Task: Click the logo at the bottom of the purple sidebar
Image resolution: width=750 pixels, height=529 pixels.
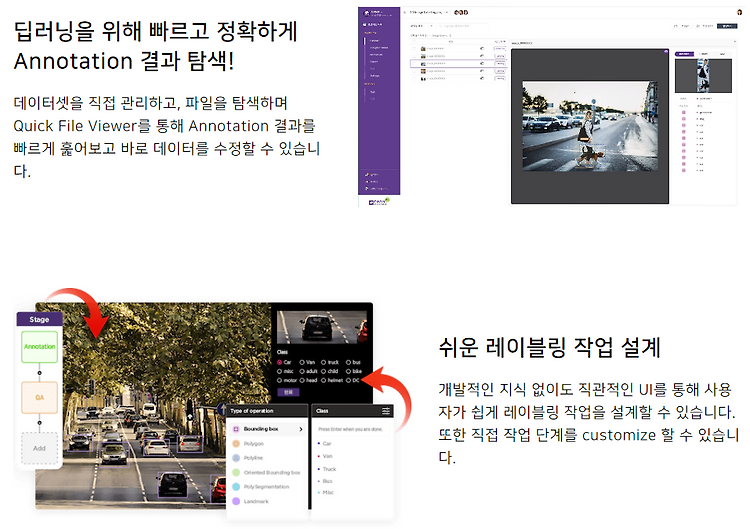Action: [x=379, y=201]
